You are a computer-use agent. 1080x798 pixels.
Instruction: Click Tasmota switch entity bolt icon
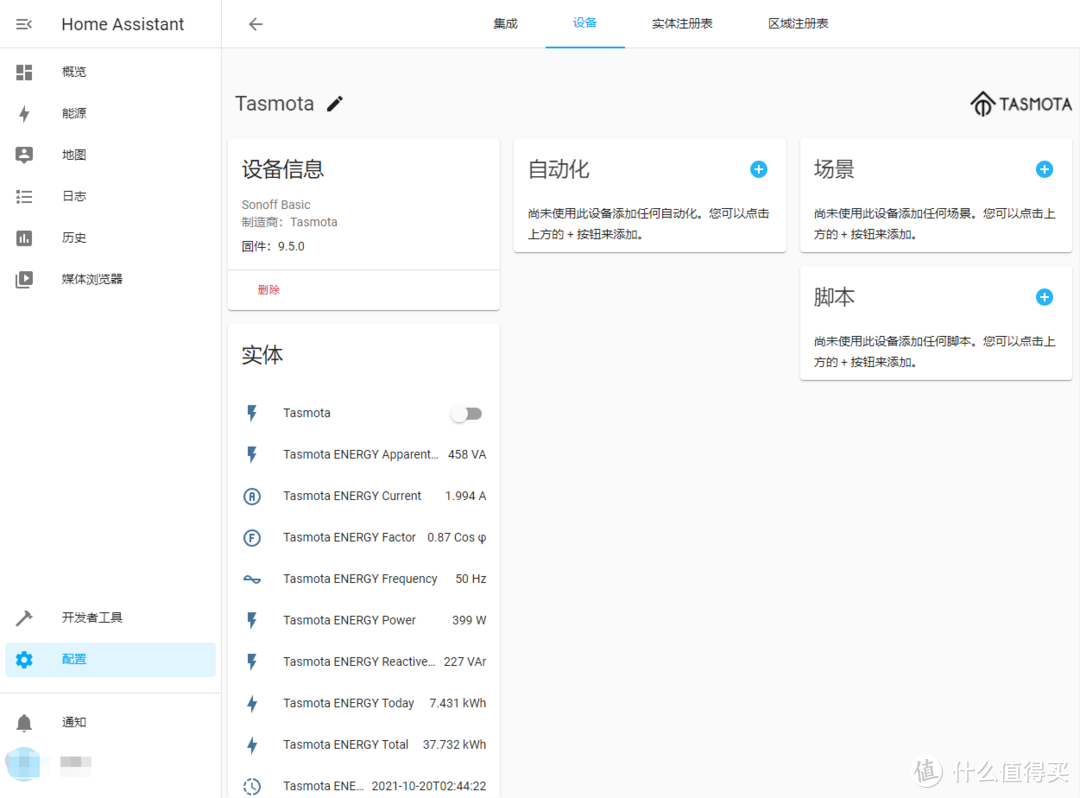(x=252, y=413)
